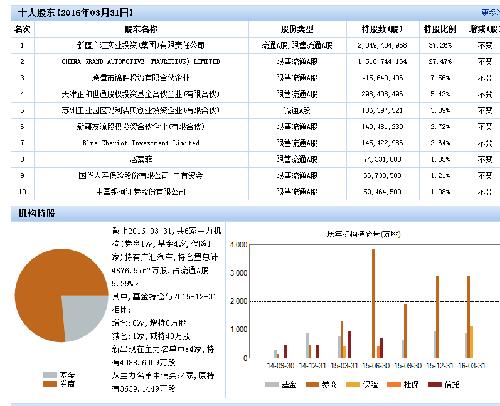500x406 pixels.
Task: Toggle the brown 券商 series in bar chart legend
Action: (x=321, y=385)
